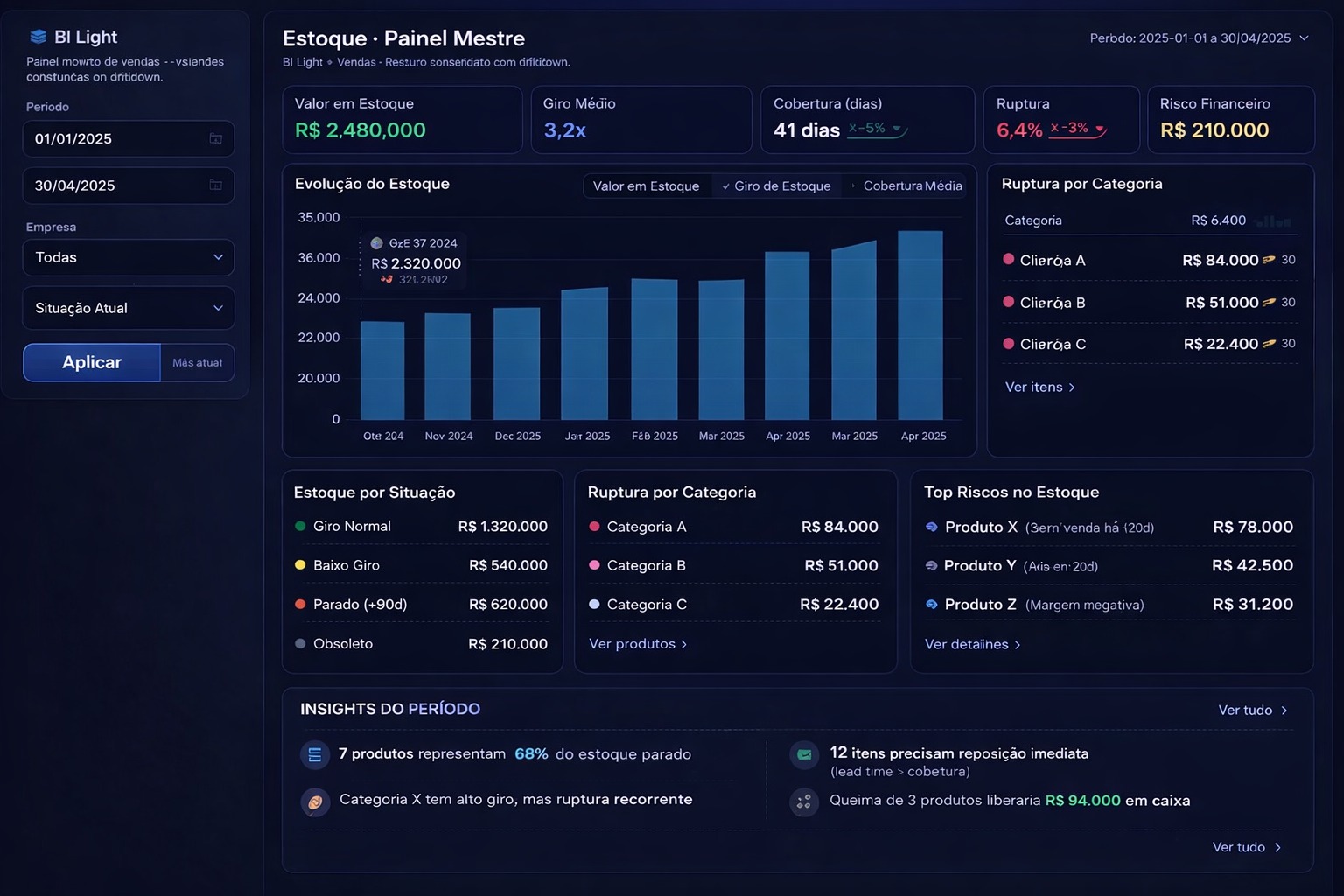This screenshot has height=896, width=1344.
Task: Click the 68% estoque parado figure
Action: 531,754
